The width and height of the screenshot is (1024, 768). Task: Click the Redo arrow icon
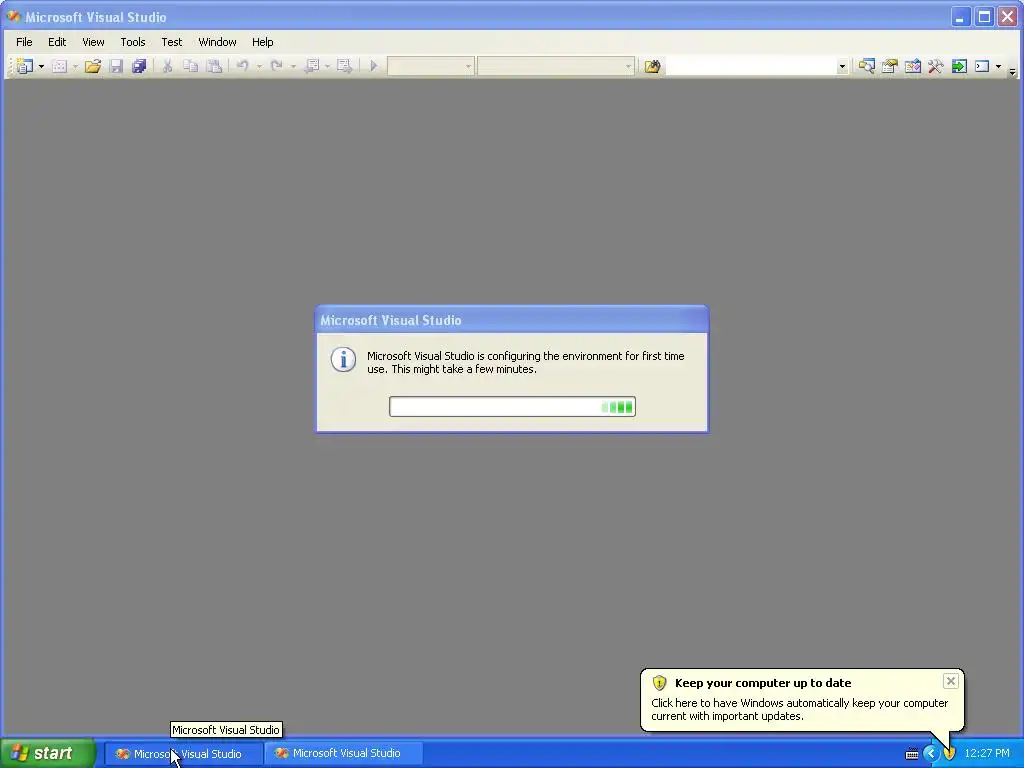pyautogui.click(x=276, y=66)
